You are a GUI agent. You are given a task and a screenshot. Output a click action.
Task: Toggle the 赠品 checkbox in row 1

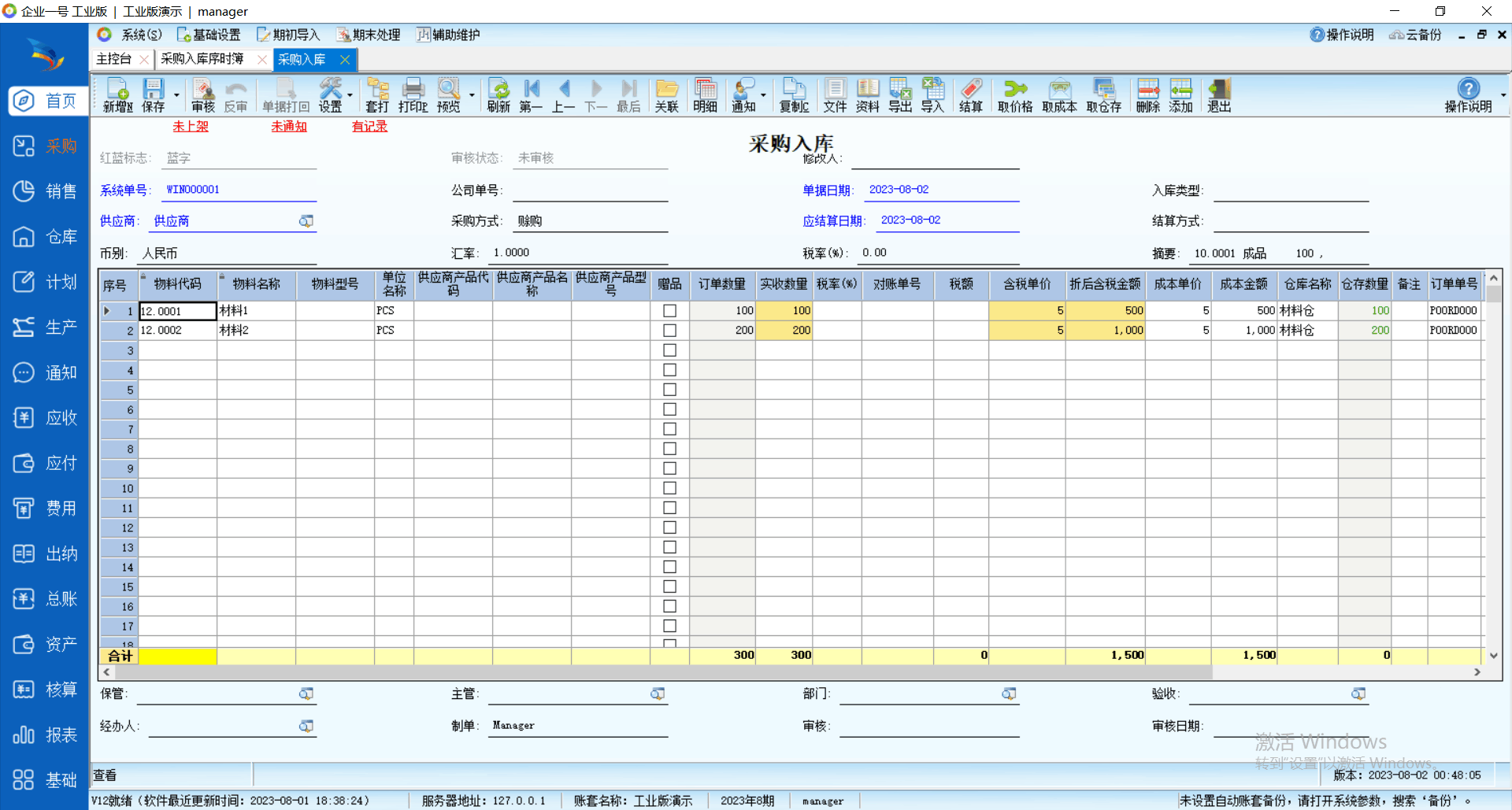pos(669,311)
